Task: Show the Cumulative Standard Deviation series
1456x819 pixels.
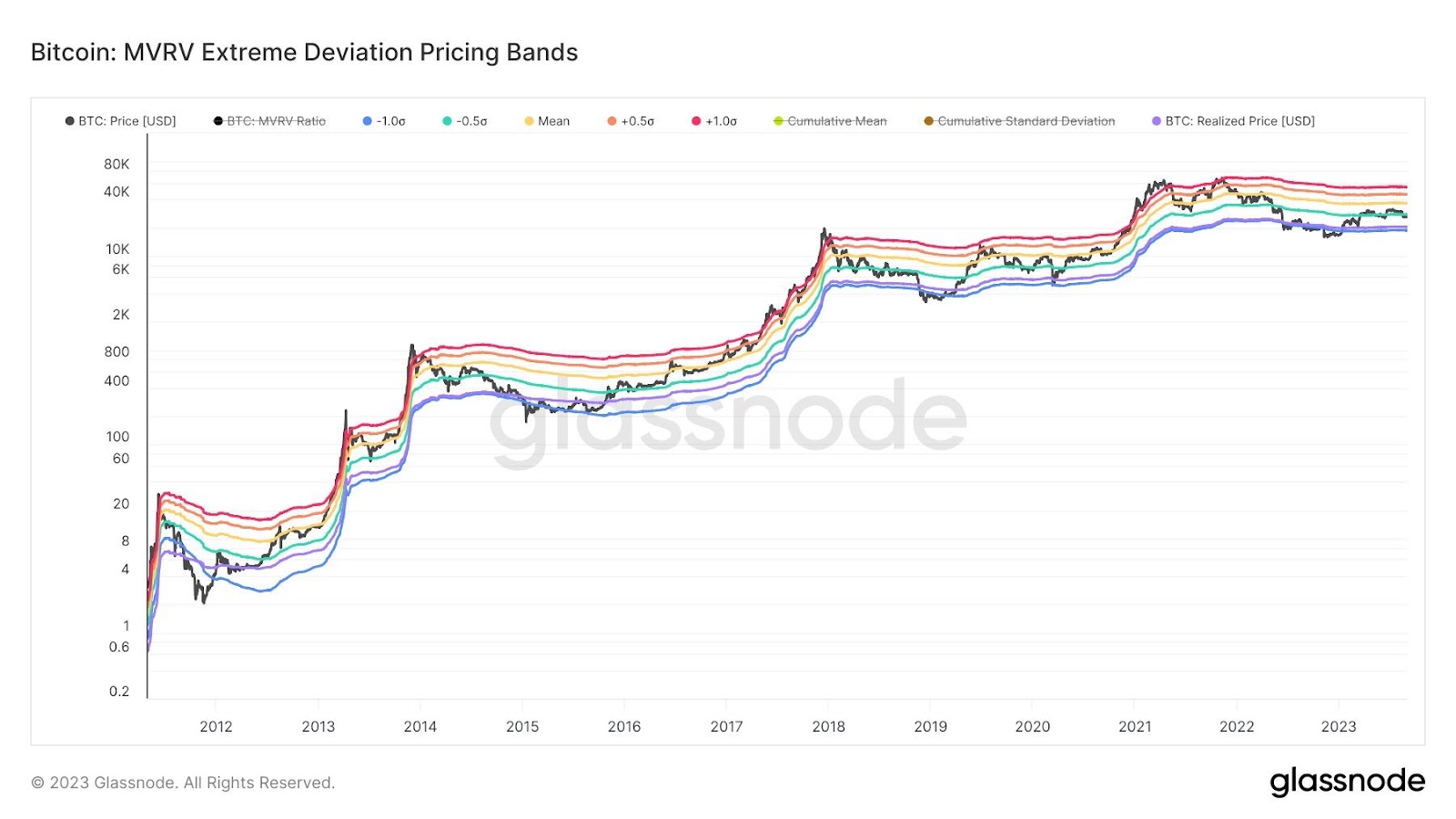Action: pyautogui.click(x=1019, y=121)
